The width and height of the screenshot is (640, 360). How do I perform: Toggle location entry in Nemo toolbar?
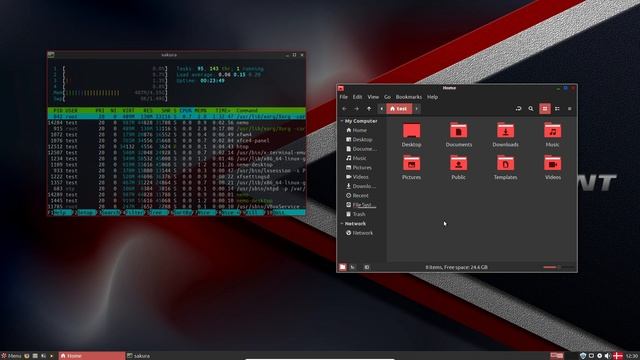pyautogui.click(x=518, y=109)
